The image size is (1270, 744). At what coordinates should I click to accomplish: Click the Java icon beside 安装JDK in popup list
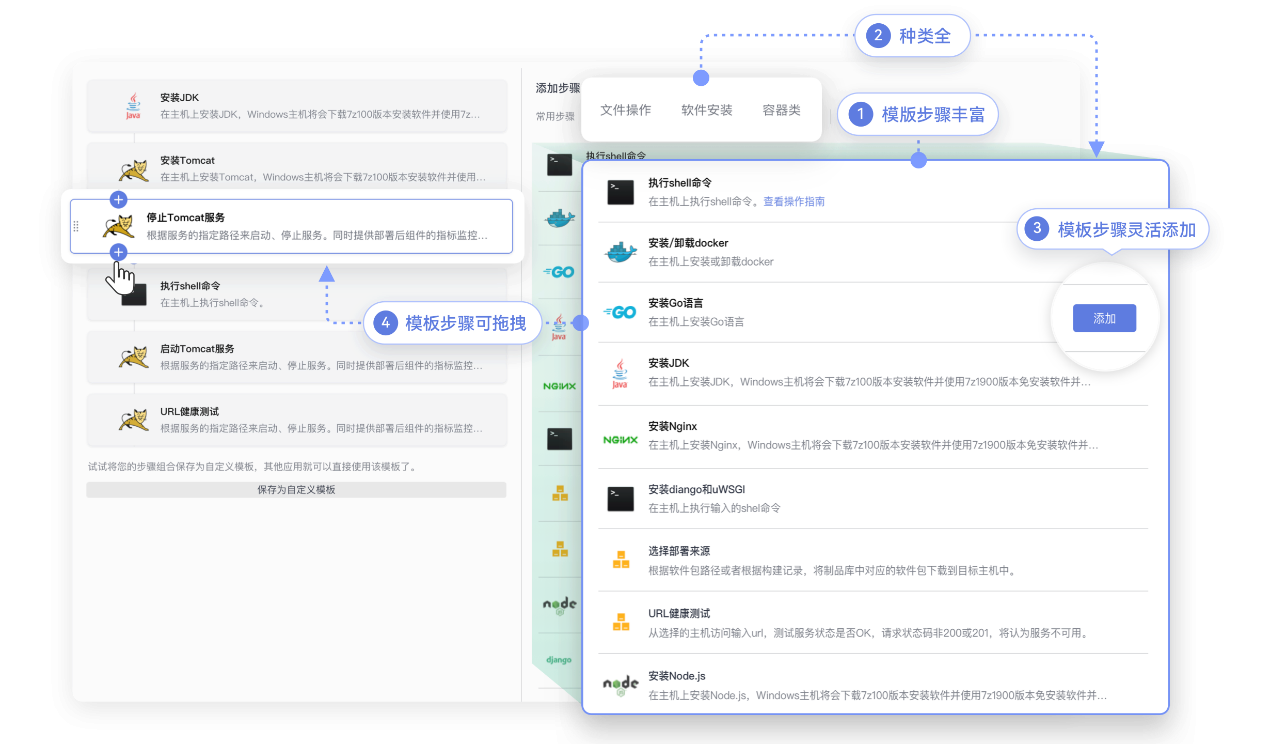(620, 373)
